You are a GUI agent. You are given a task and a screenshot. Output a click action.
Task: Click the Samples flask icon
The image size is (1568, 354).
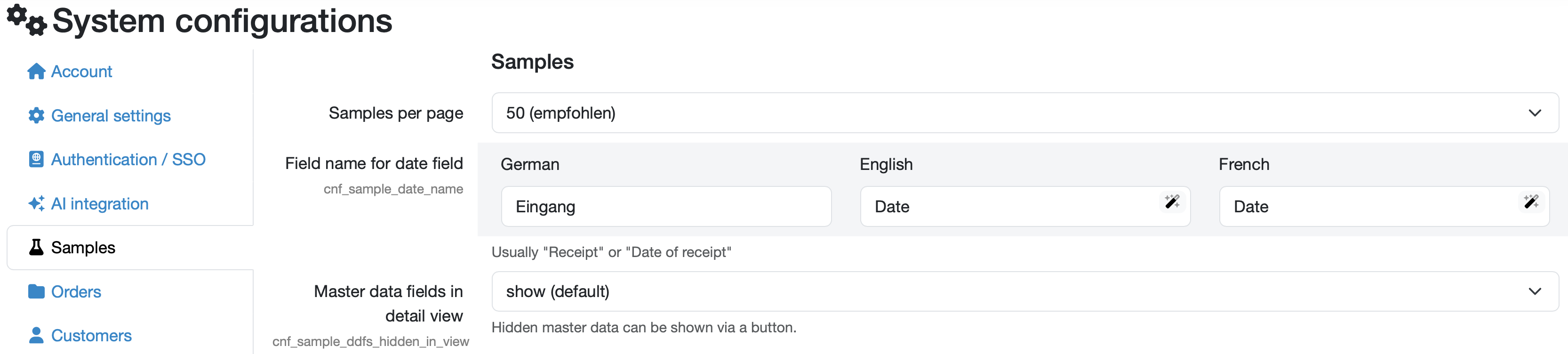[x=36, y=247]
